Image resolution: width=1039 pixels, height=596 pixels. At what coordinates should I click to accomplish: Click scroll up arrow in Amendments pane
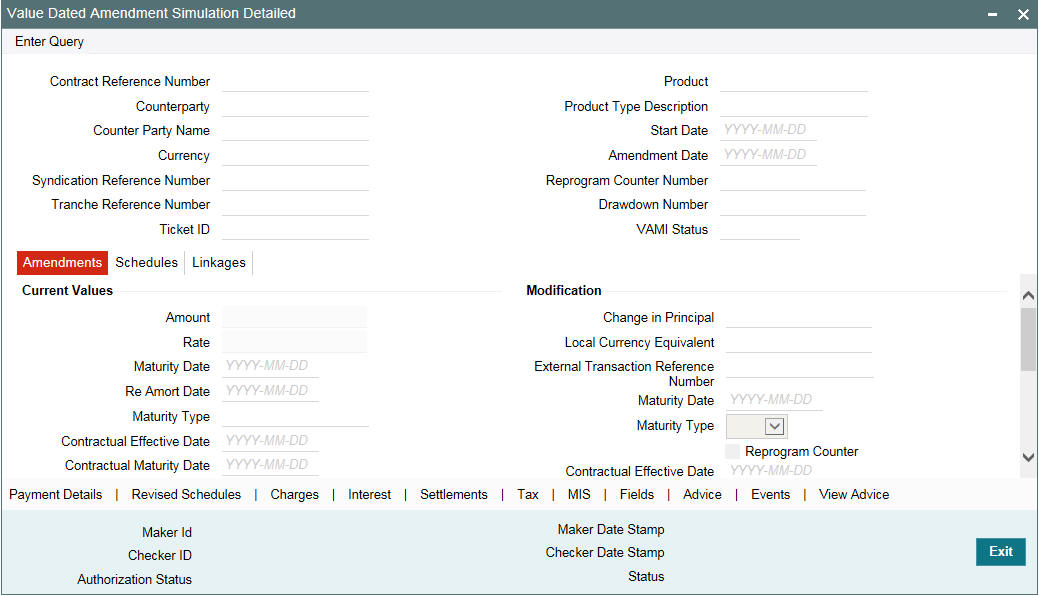pos(1028,296)
